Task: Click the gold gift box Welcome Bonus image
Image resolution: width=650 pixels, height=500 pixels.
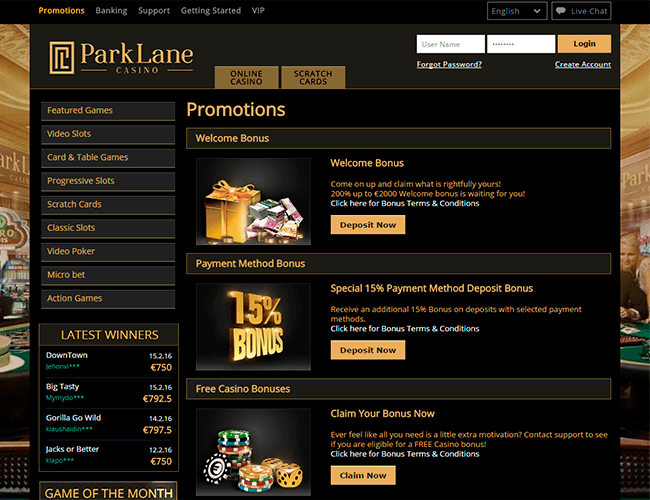Action: coord(253,201)
